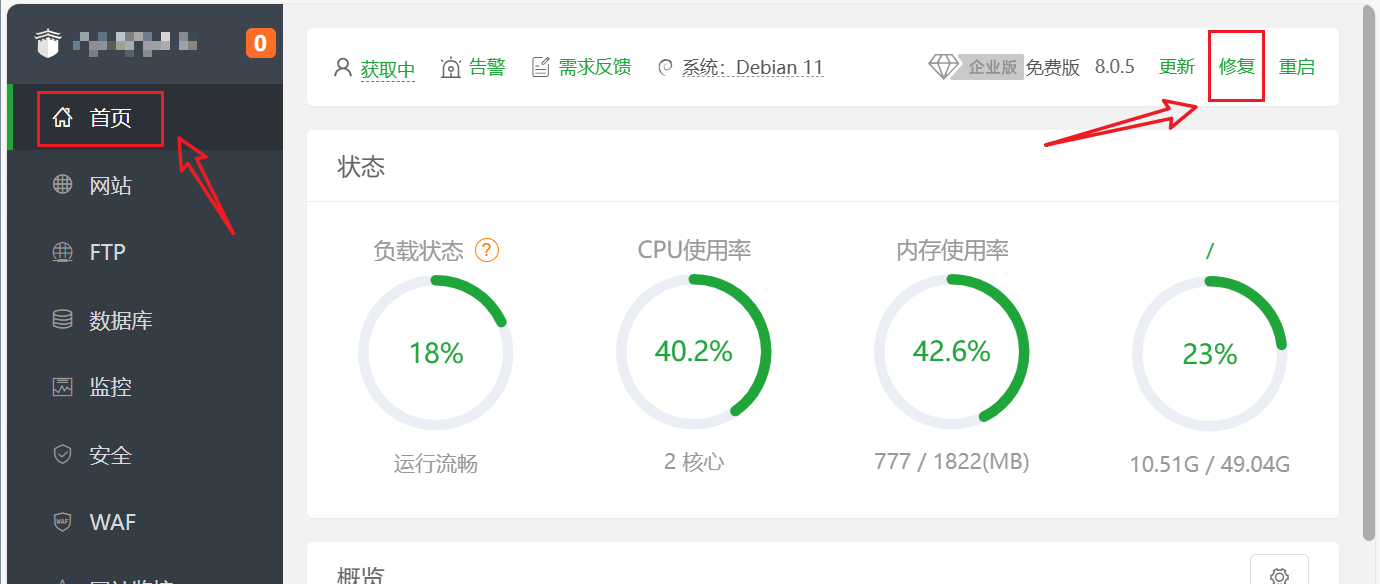1380x584 pixels.
Task: Open the WAF shield icon
Action: click(x=64, y=522)
